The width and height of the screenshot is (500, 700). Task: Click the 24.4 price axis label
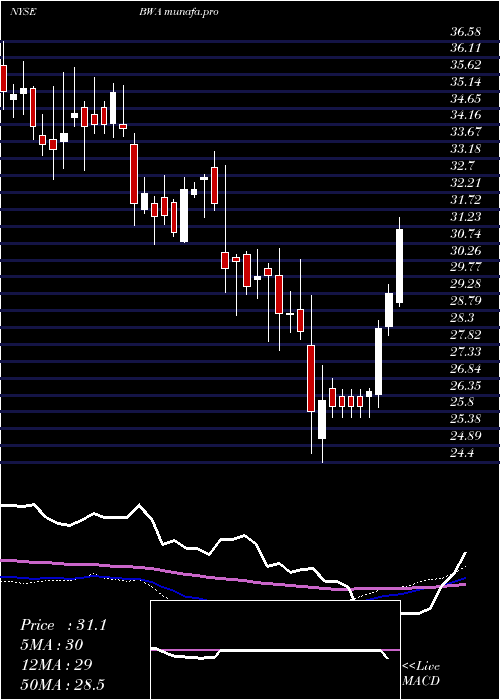pyautogui.click(x=462, y=453)
